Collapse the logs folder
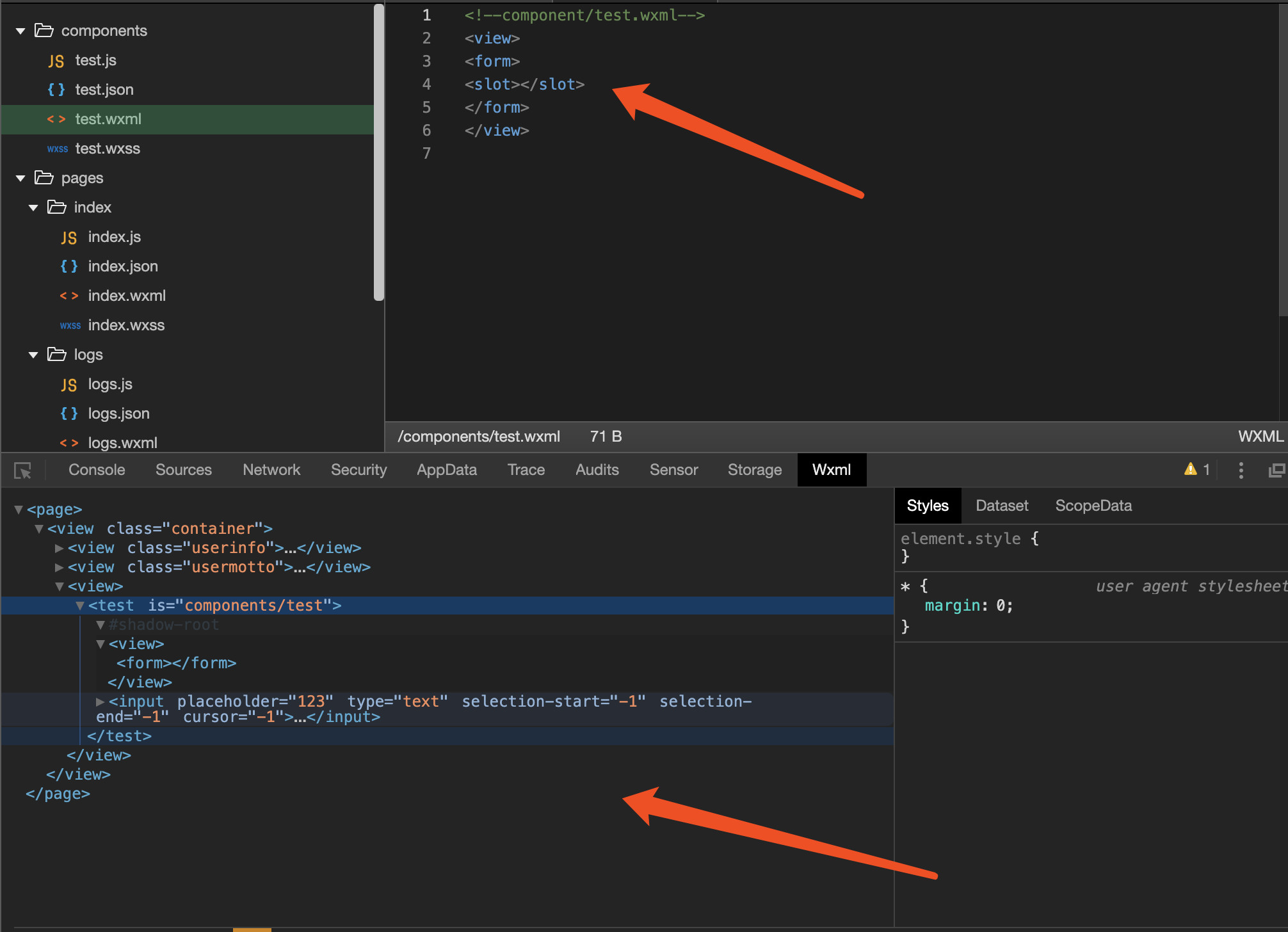1288x932 pixels. coord(33,355)
